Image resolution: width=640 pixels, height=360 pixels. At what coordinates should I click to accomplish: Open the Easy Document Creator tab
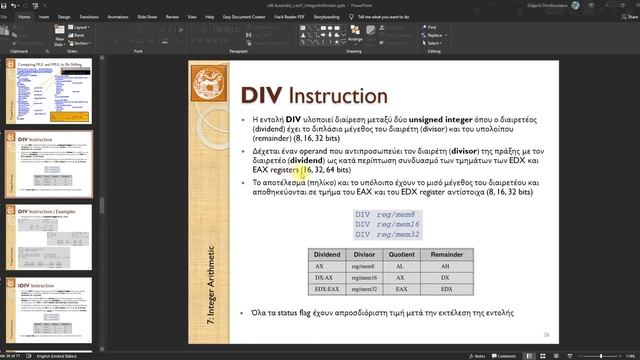244,17
